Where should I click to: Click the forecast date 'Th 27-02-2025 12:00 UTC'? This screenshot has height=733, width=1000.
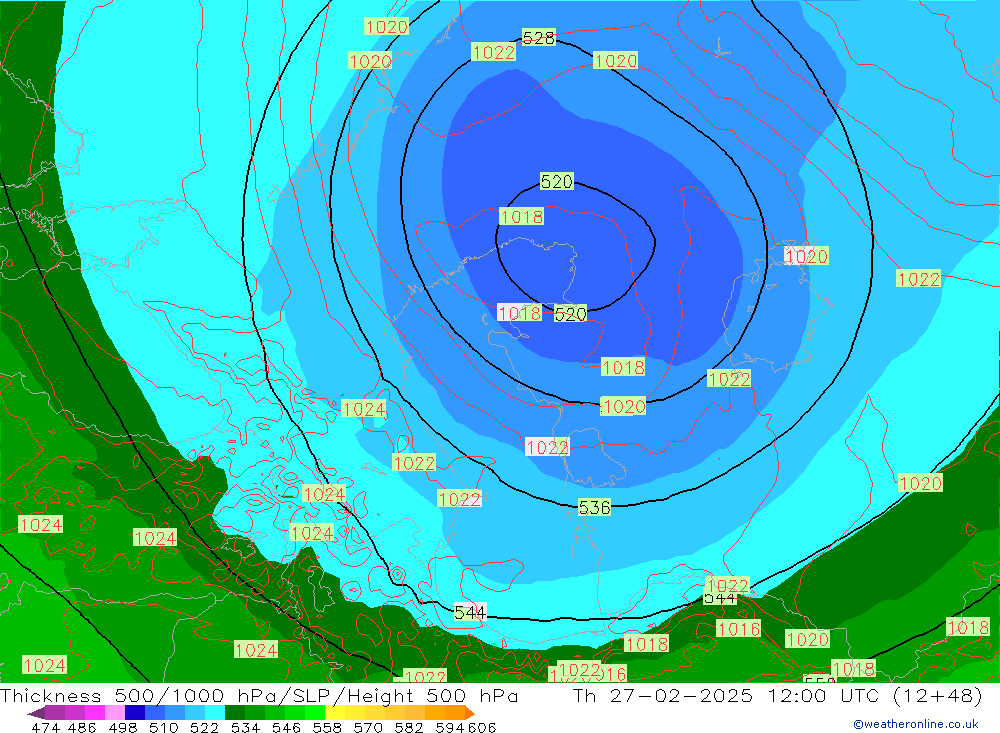(726, 695)
